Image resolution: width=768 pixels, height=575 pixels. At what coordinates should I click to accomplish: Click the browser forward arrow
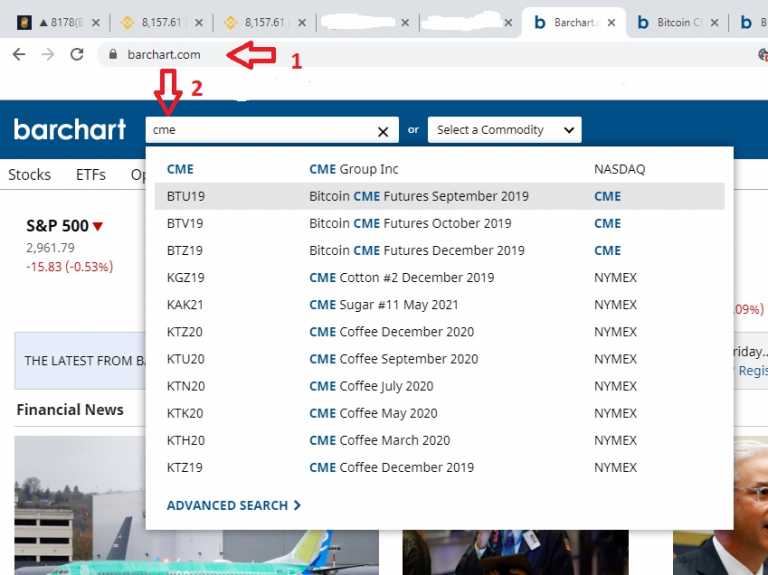[x=48, y=54]
